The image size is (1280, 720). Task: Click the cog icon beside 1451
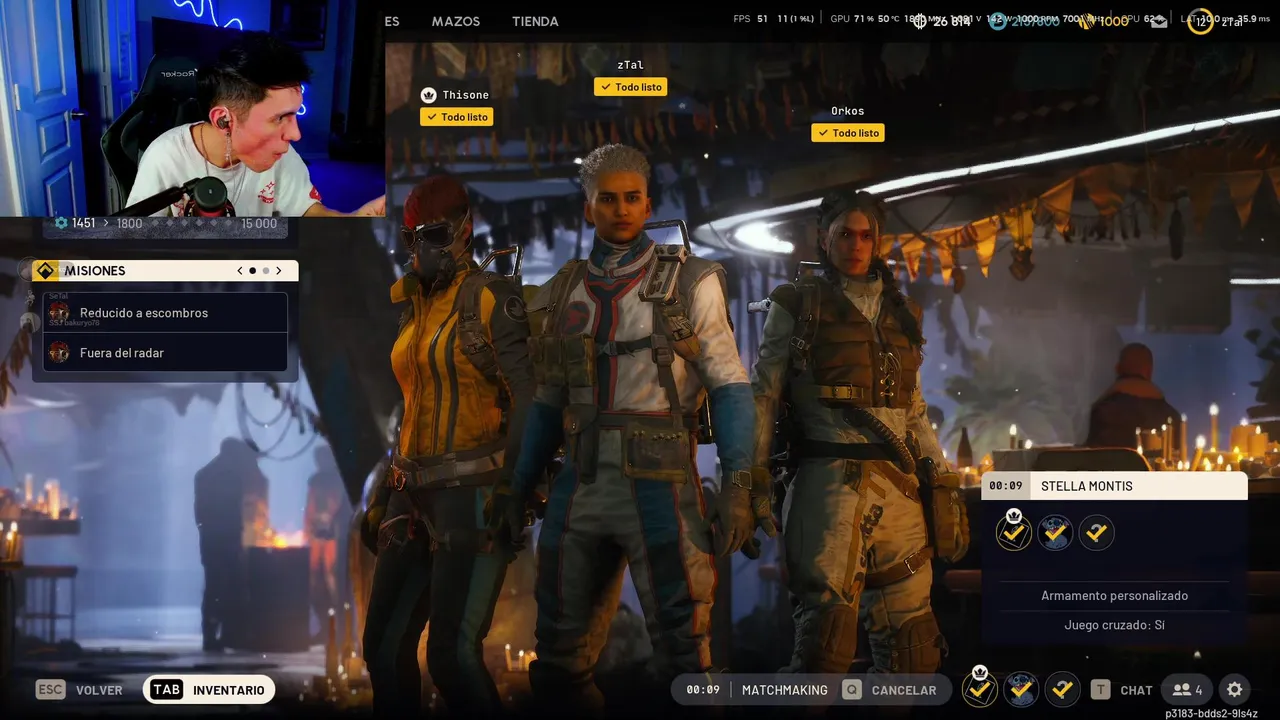pos(61,223)
